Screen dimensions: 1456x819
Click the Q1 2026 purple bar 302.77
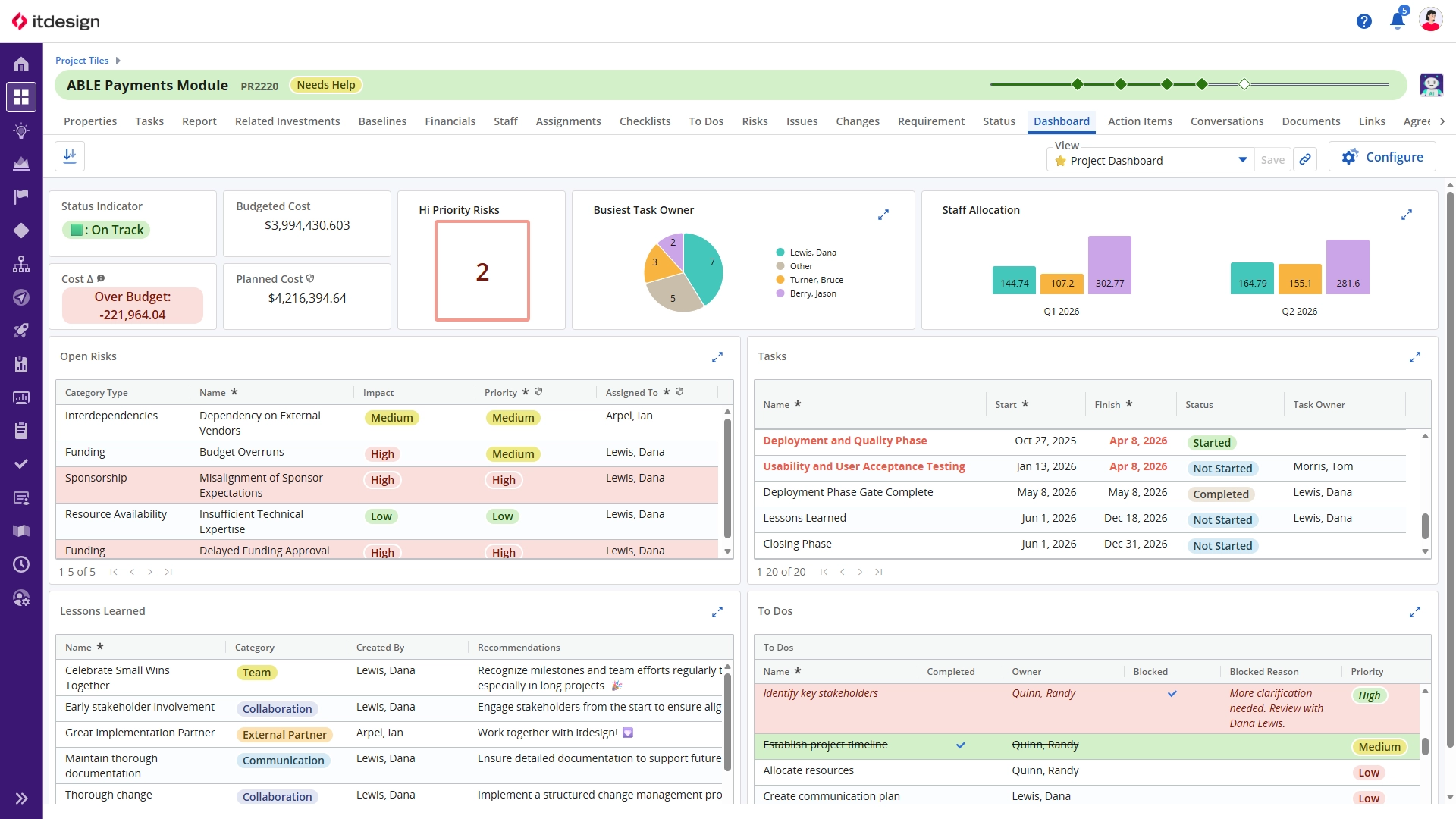pyautogui.click(x=1109, y=265)
